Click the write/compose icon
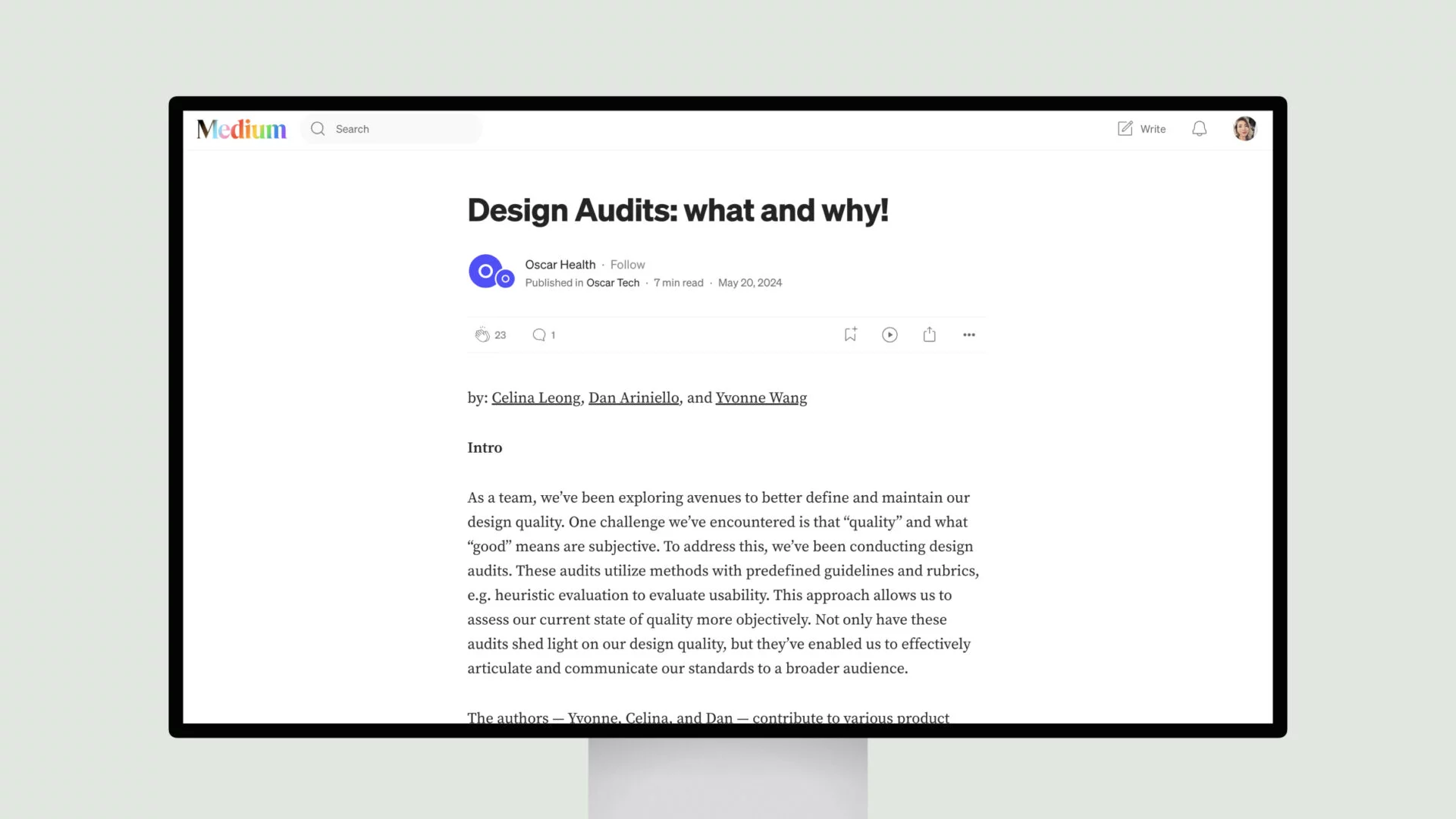This screenshot has height=819, width=1456. pos(1125,128)
